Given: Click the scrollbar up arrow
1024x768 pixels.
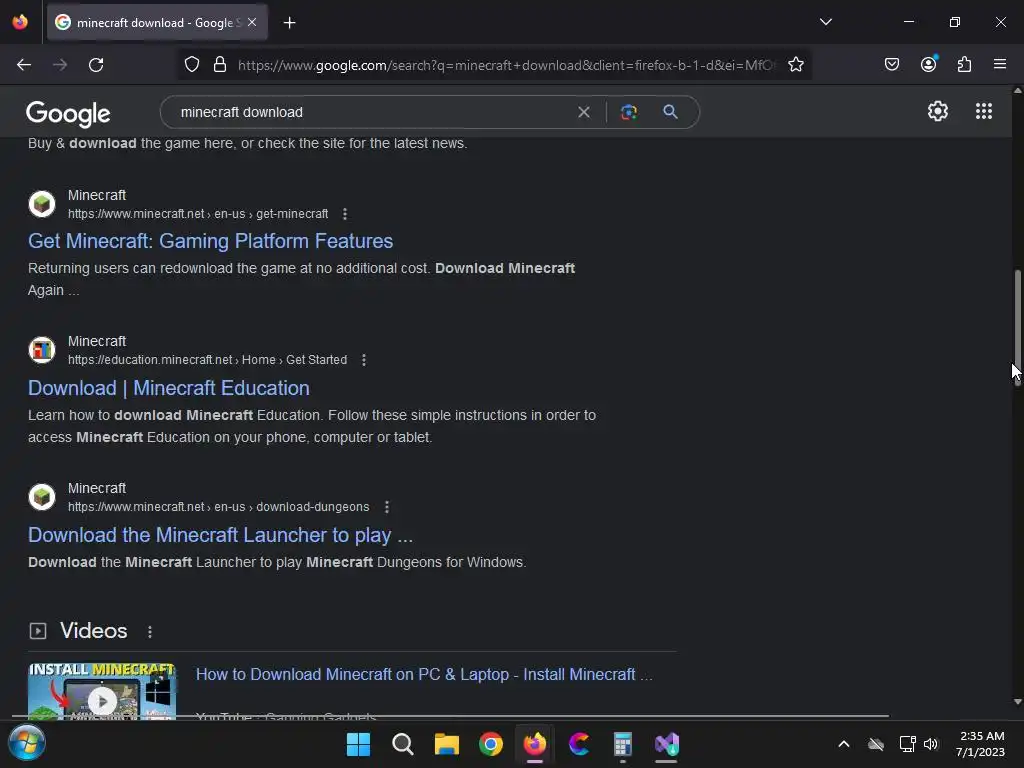Looking at the screenshot, I should pyautogui.click(x=1017, y=91).
